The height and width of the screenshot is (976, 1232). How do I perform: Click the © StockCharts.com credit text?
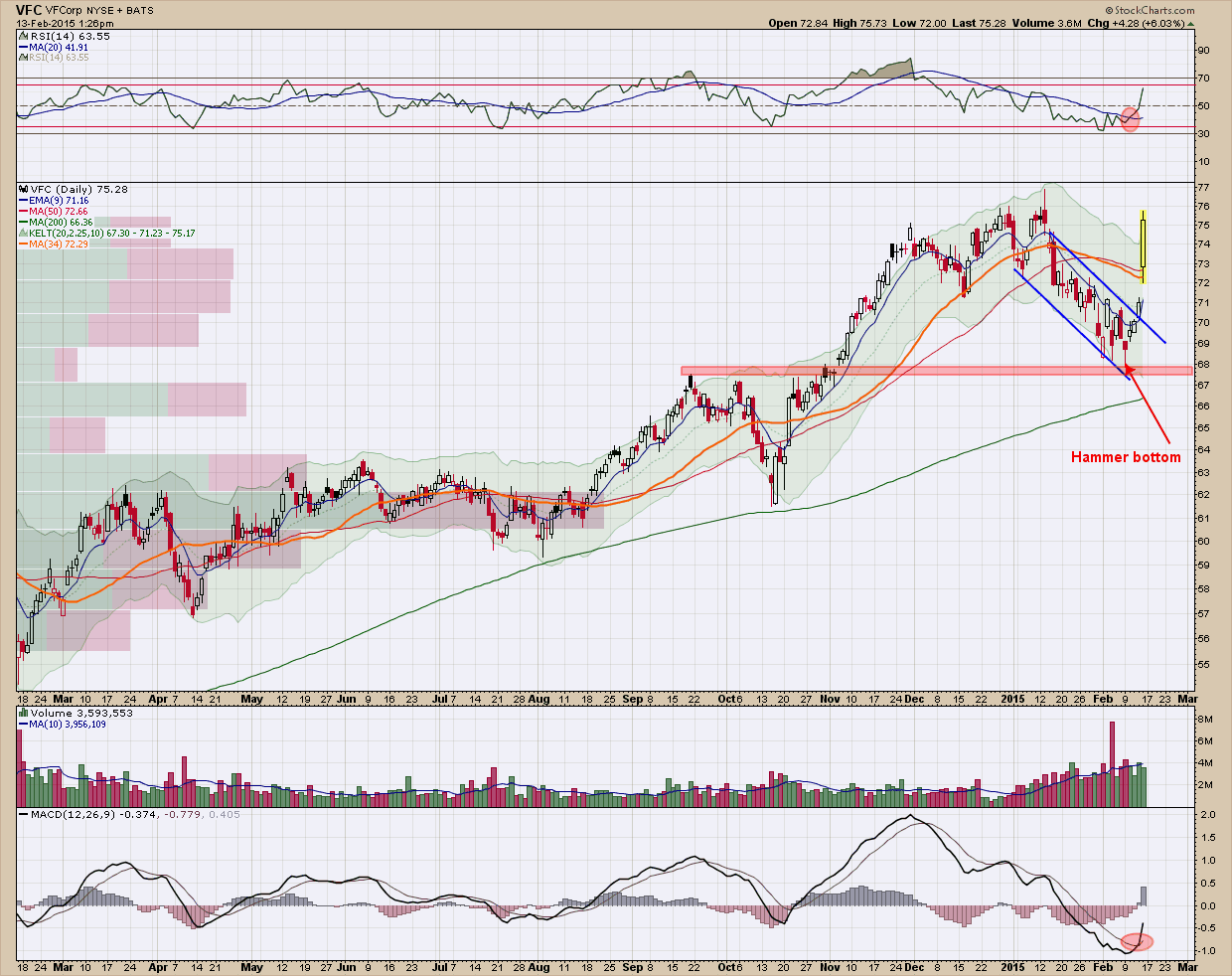click(x=1149, y=9)
